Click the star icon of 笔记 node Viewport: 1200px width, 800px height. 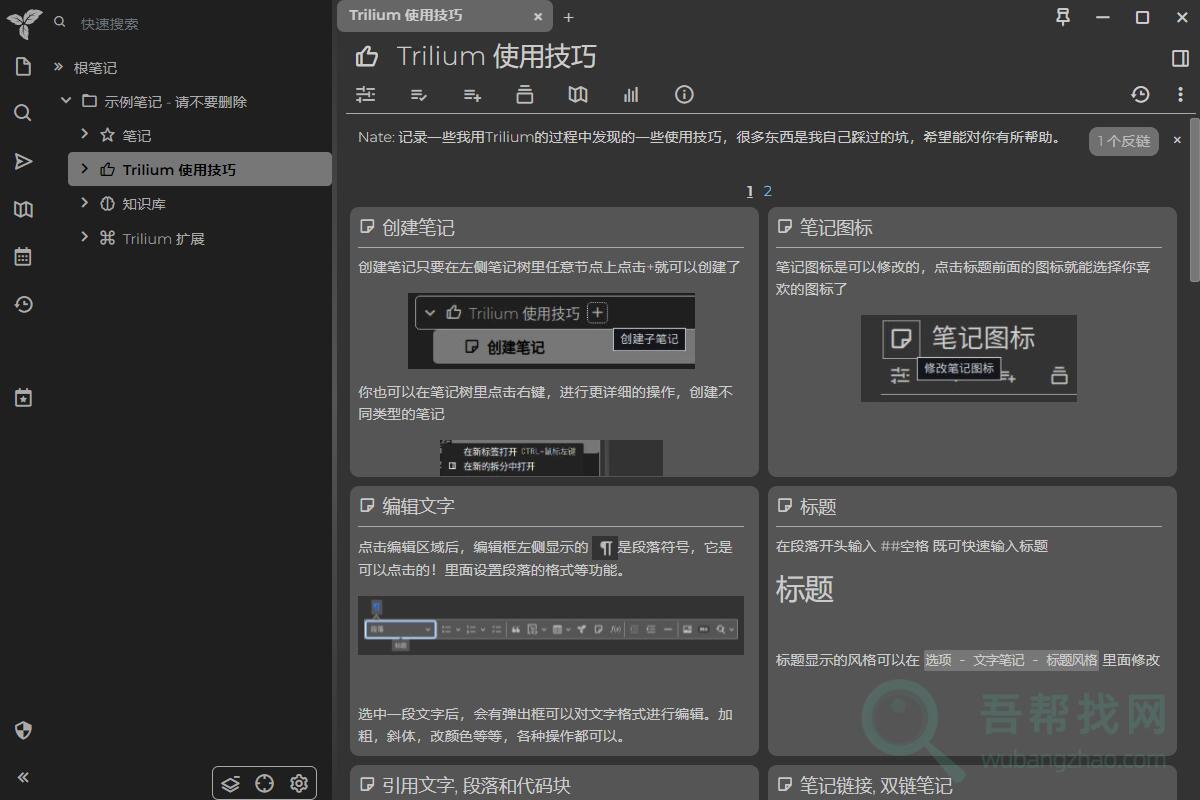click(x=107, y=135)
